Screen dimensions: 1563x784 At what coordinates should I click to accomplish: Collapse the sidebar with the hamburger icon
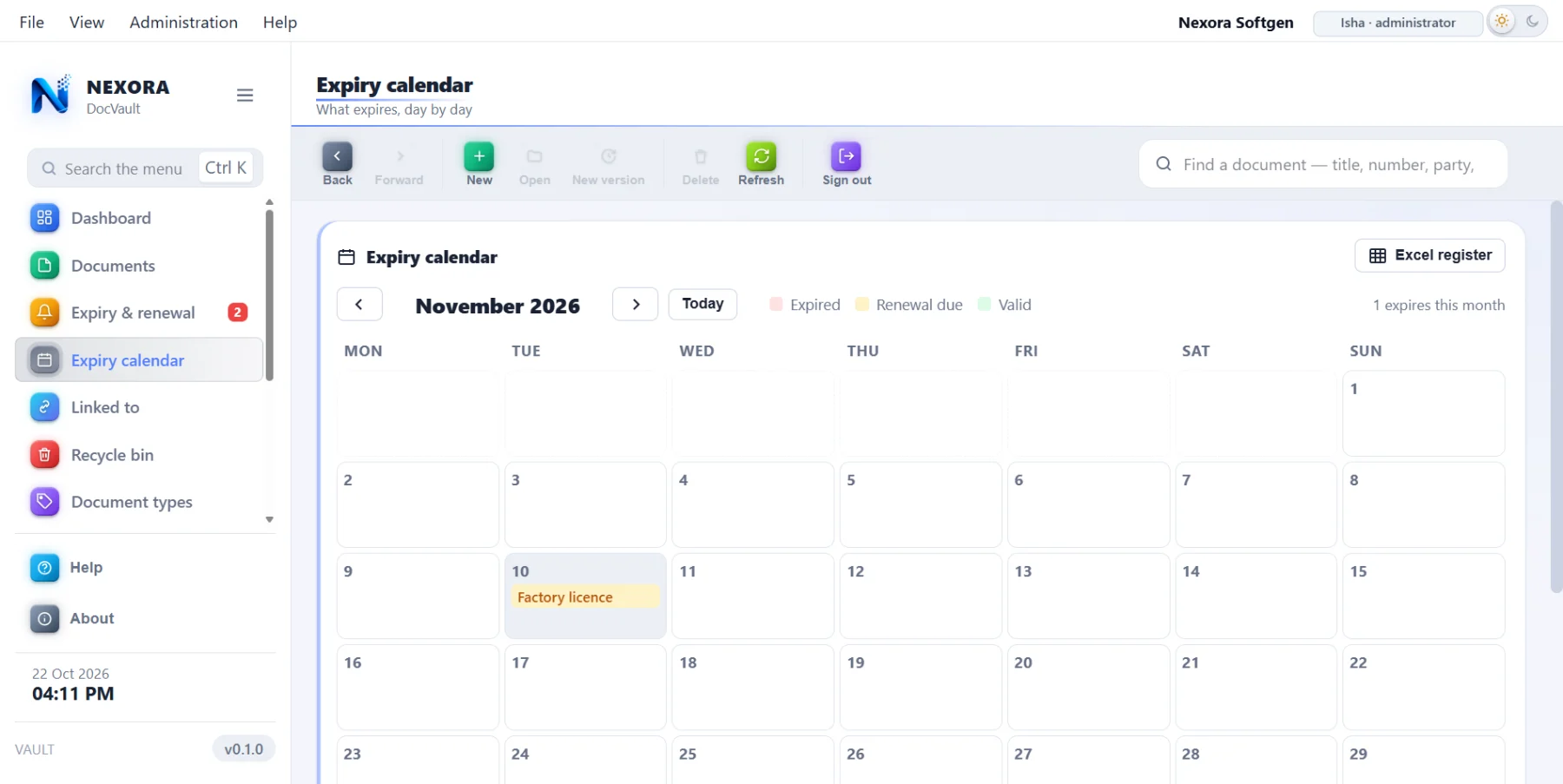pos(245,96)
